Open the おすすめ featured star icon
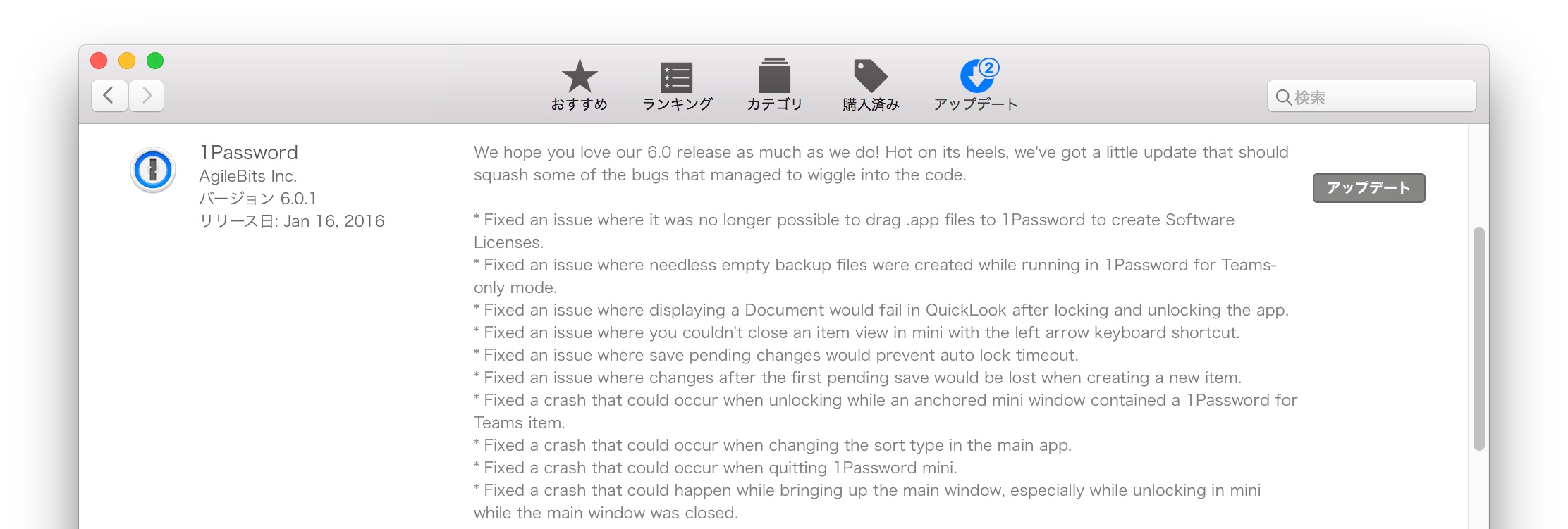The image size is (1568, 529). (x=580, y=76)
